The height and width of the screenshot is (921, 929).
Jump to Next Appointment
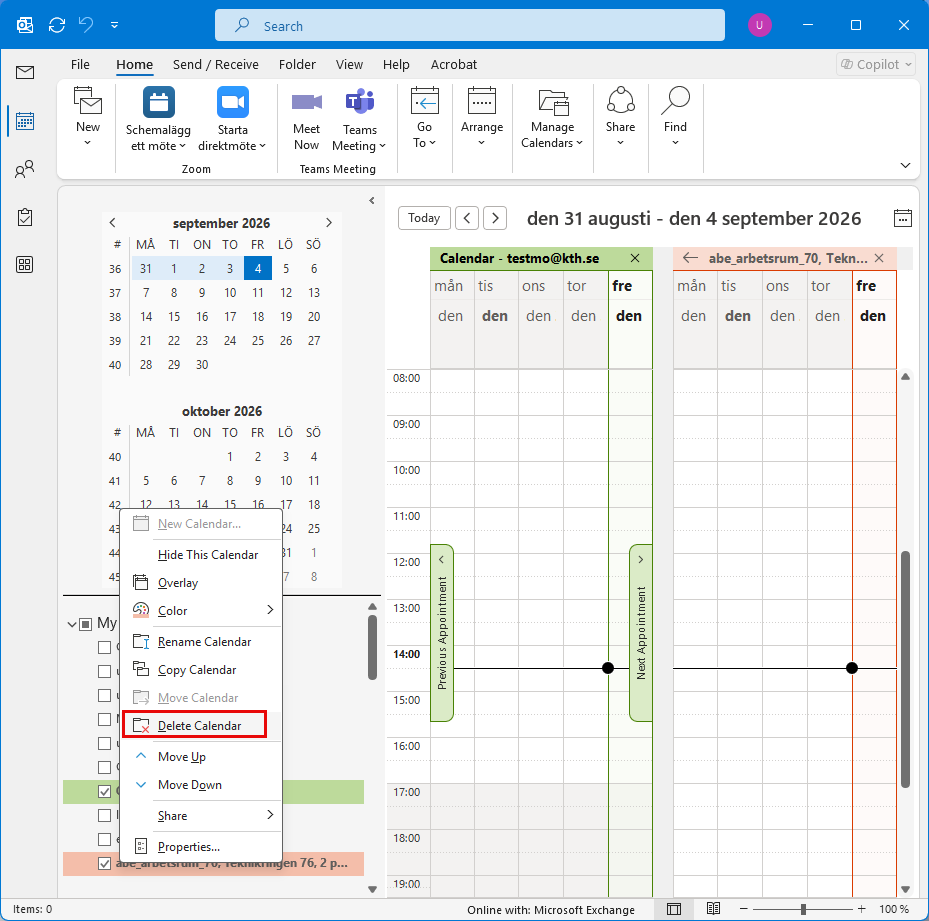[640, 632]
